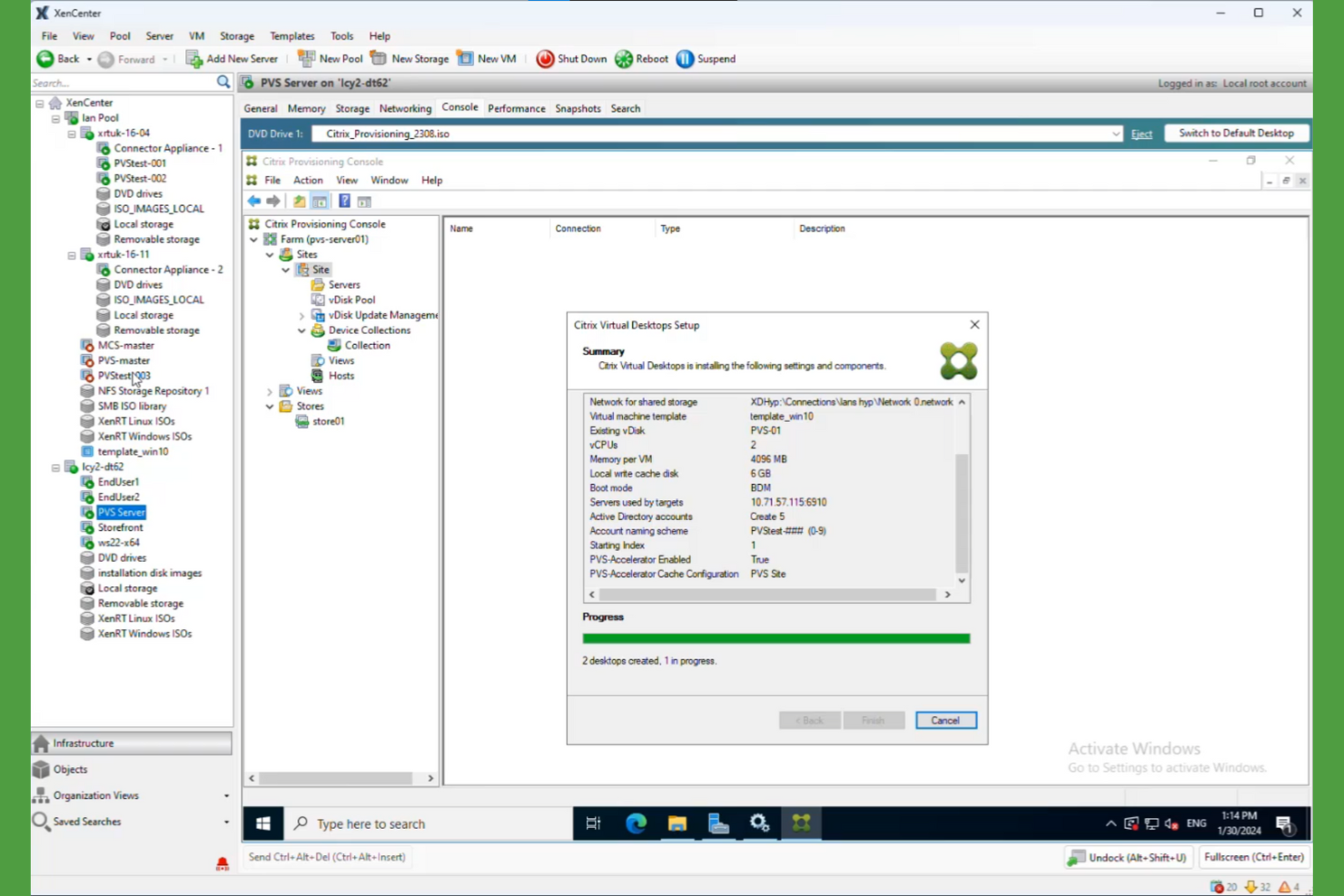
Task: Open the DVD Drive 1 ISO dropdown
Action: tap(1116, 134)
